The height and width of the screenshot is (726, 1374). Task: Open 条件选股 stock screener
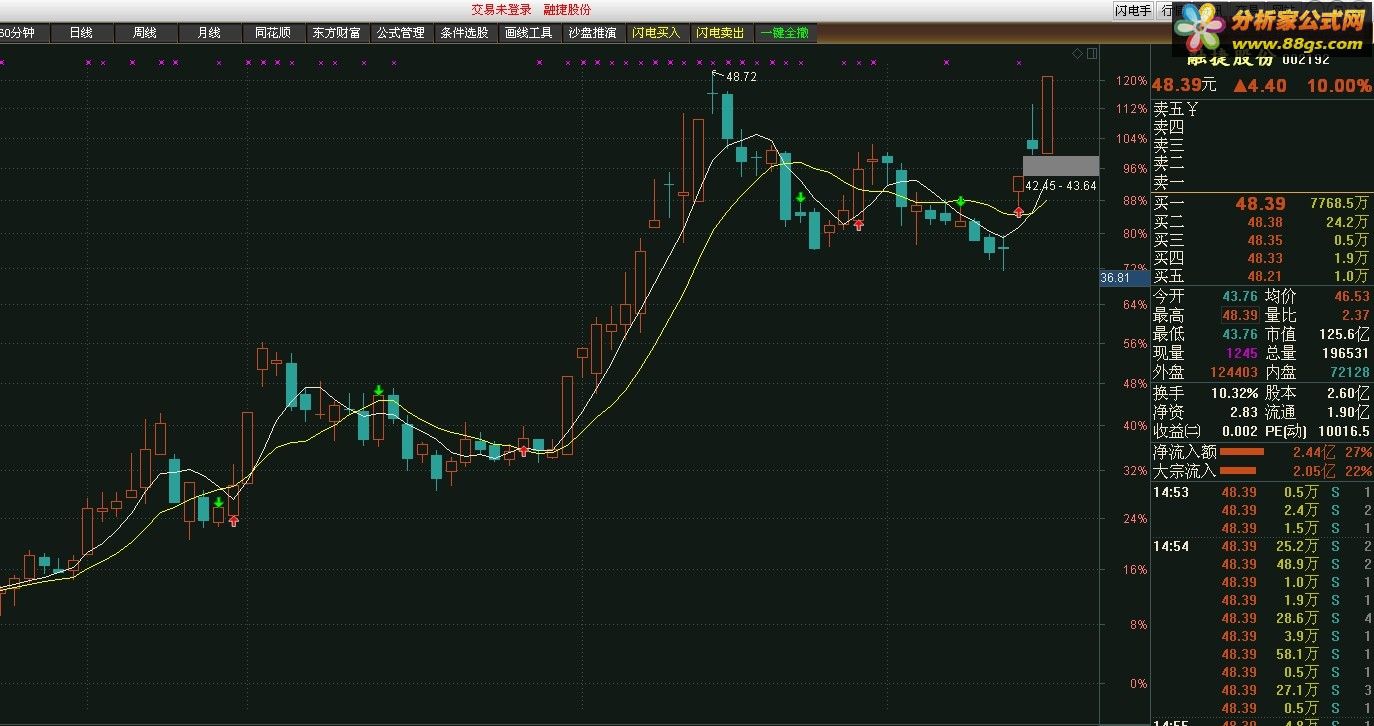click(x=464, y=33)
